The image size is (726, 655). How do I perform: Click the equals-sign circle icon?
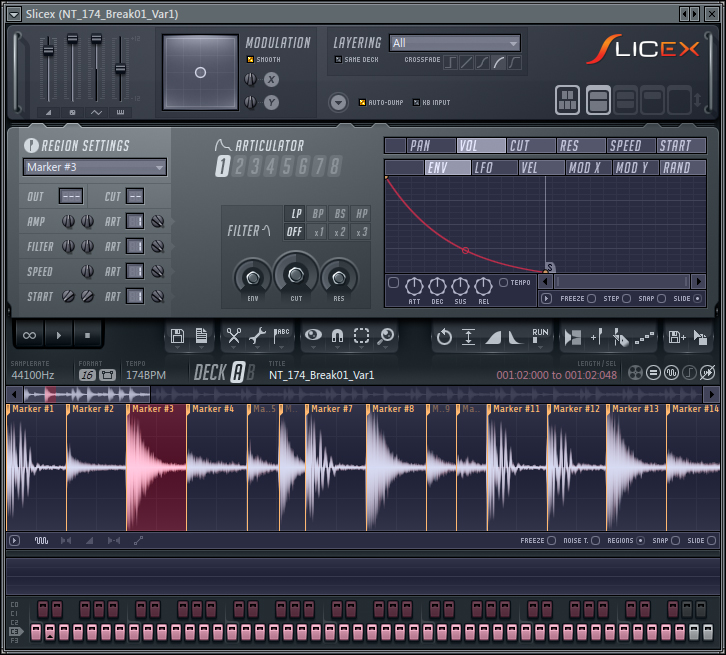(653, 373)
